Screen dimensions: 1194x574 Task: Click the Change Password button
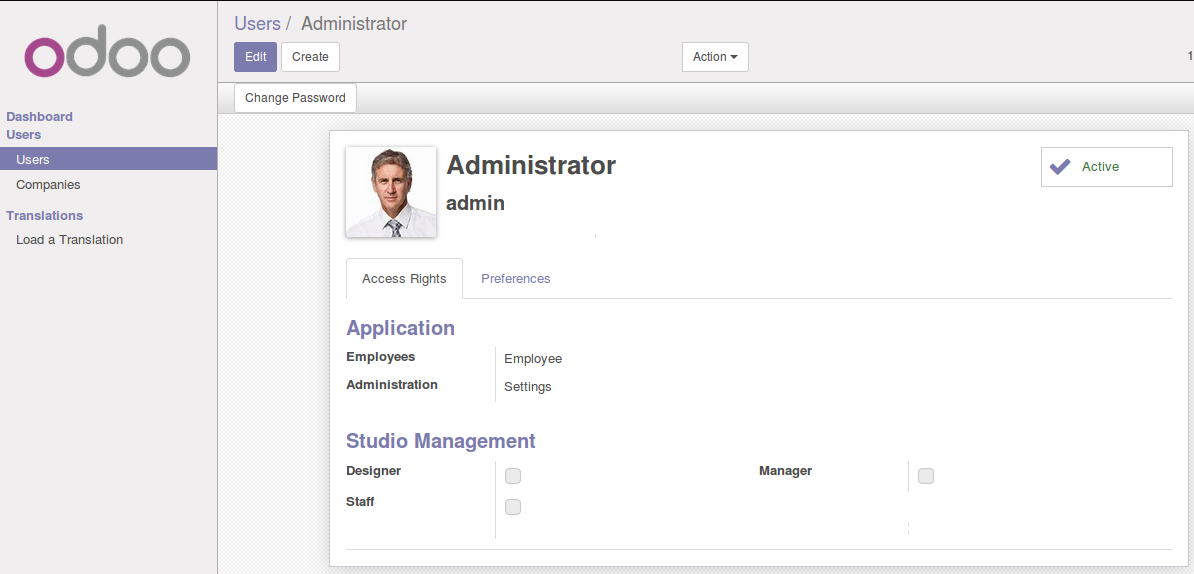click(x=295, y=98)
